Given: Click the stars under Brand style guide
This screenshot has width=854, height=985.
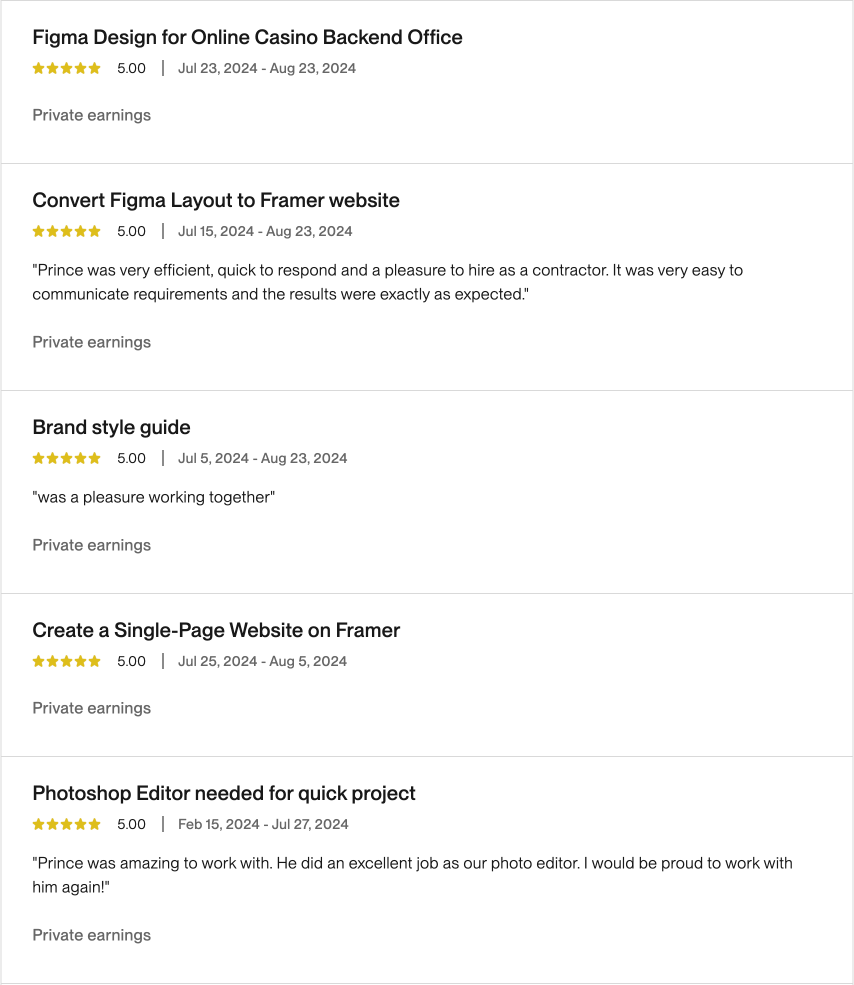Looking at the screenshot, I should (x=67, y=459).
